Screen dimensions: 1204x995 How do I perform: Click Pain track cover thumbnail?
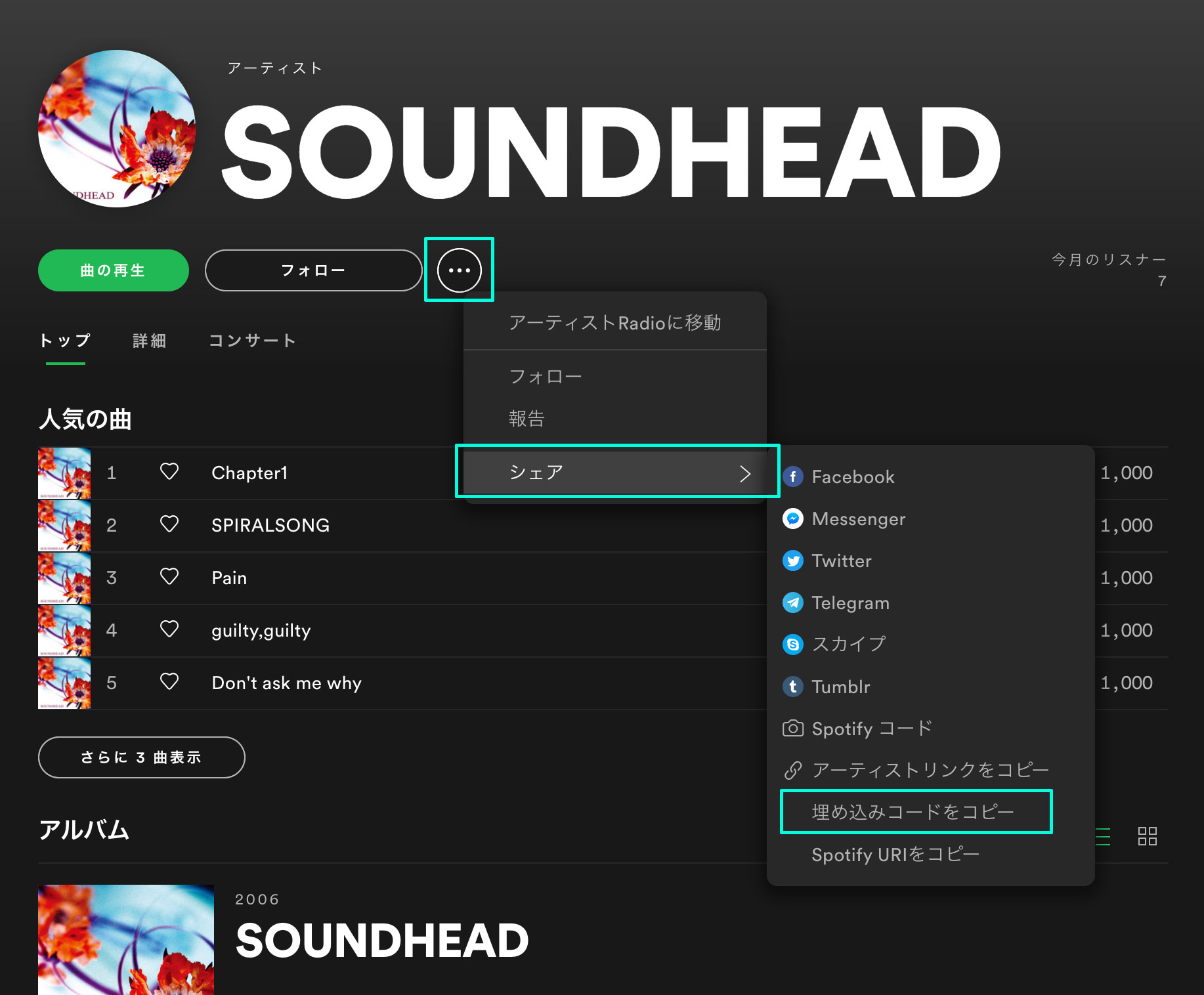64,578
